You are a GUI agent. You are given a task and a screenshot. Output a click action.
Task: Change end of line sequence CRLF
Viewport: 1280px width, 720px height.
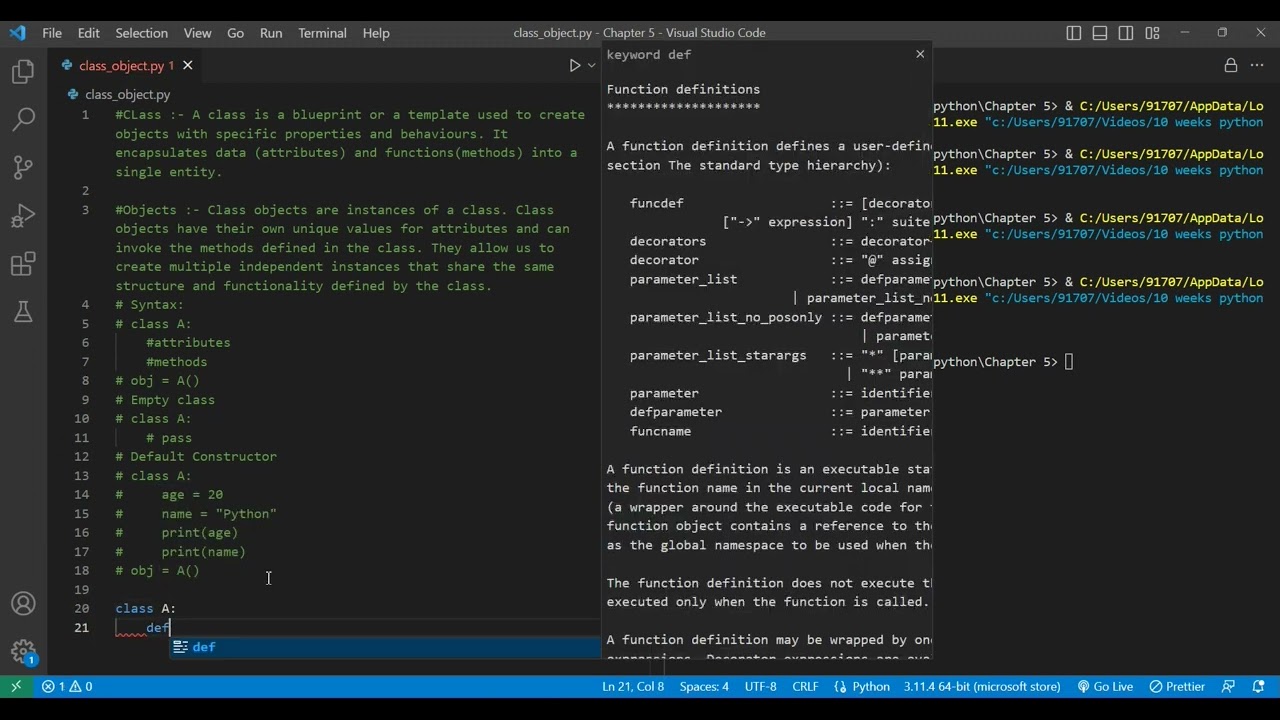click(x=805, y=687)
